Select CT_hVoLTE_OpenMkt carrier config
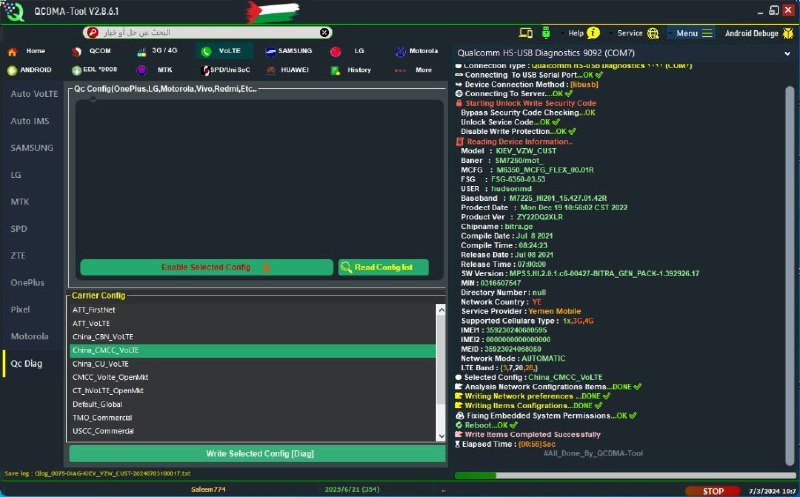The width and height of the screenshot is (800, 497). point(253,390)
